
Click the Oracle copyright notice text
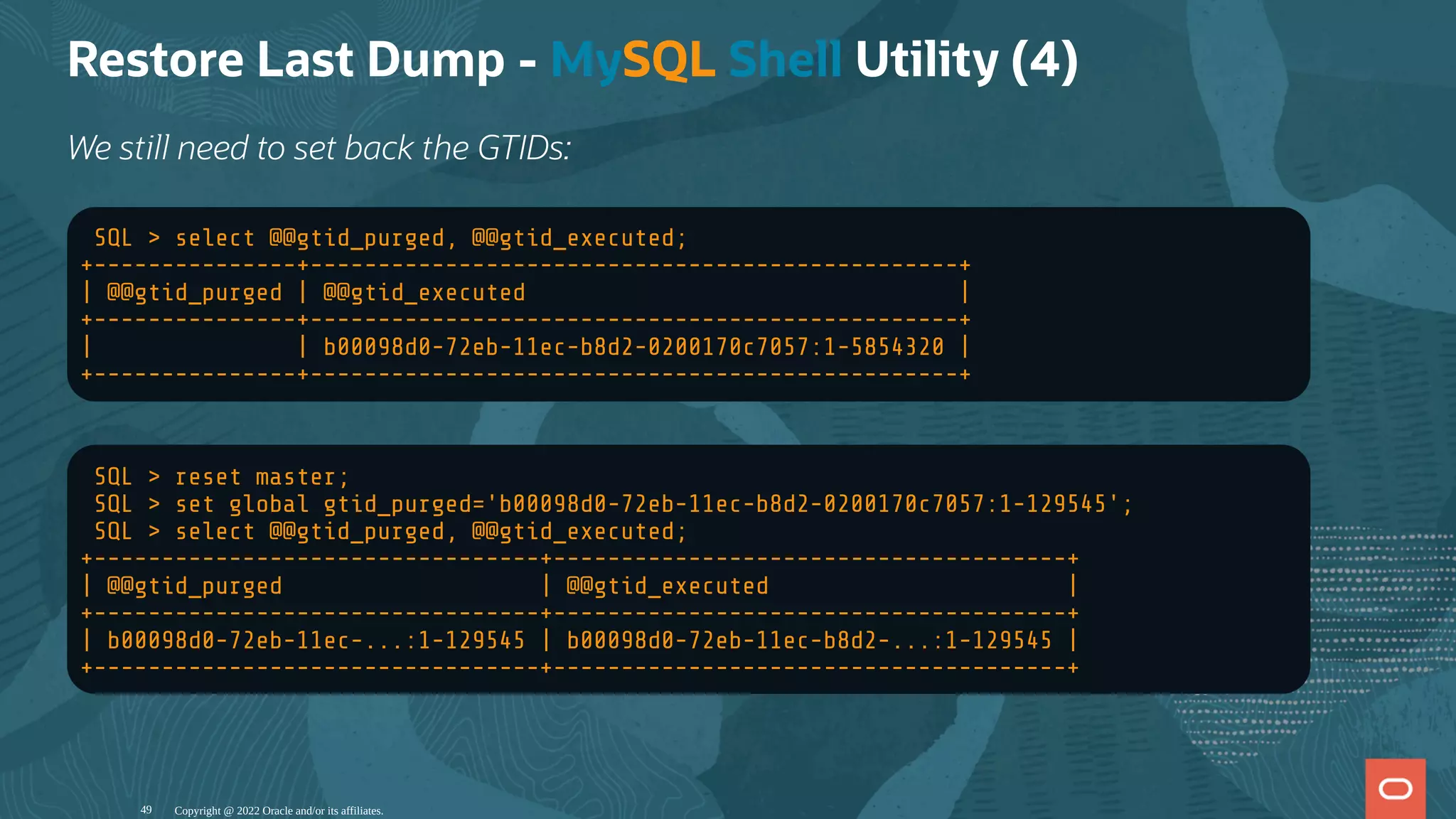tap(279, 810)
